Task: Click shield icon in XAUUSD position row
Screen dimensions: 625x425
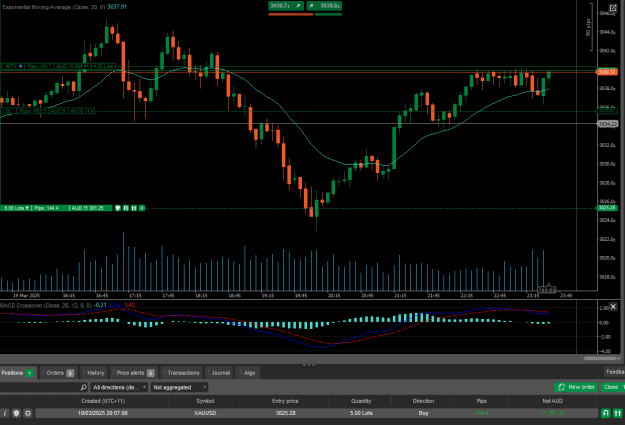Action: tap(16, 413)
